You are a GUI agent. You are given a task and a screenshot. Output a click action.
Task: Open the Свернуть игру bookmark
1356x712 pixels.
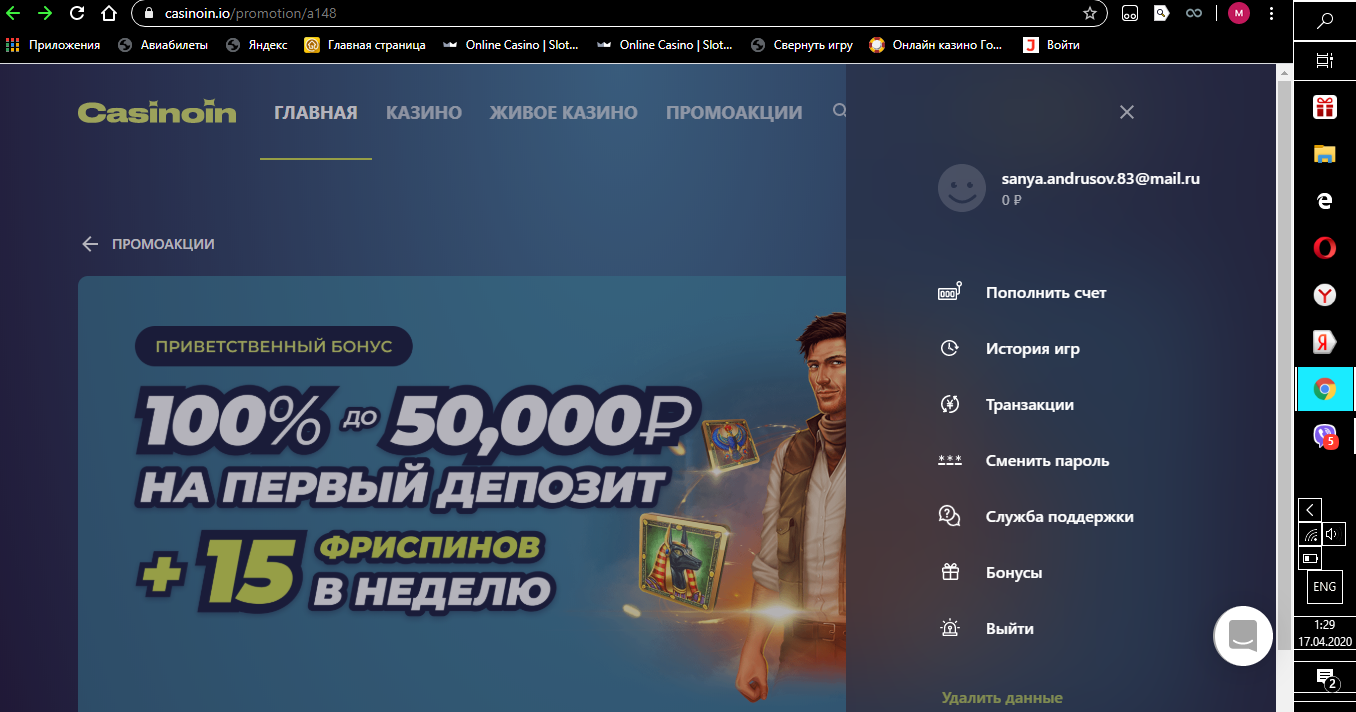tap(802, 45)
